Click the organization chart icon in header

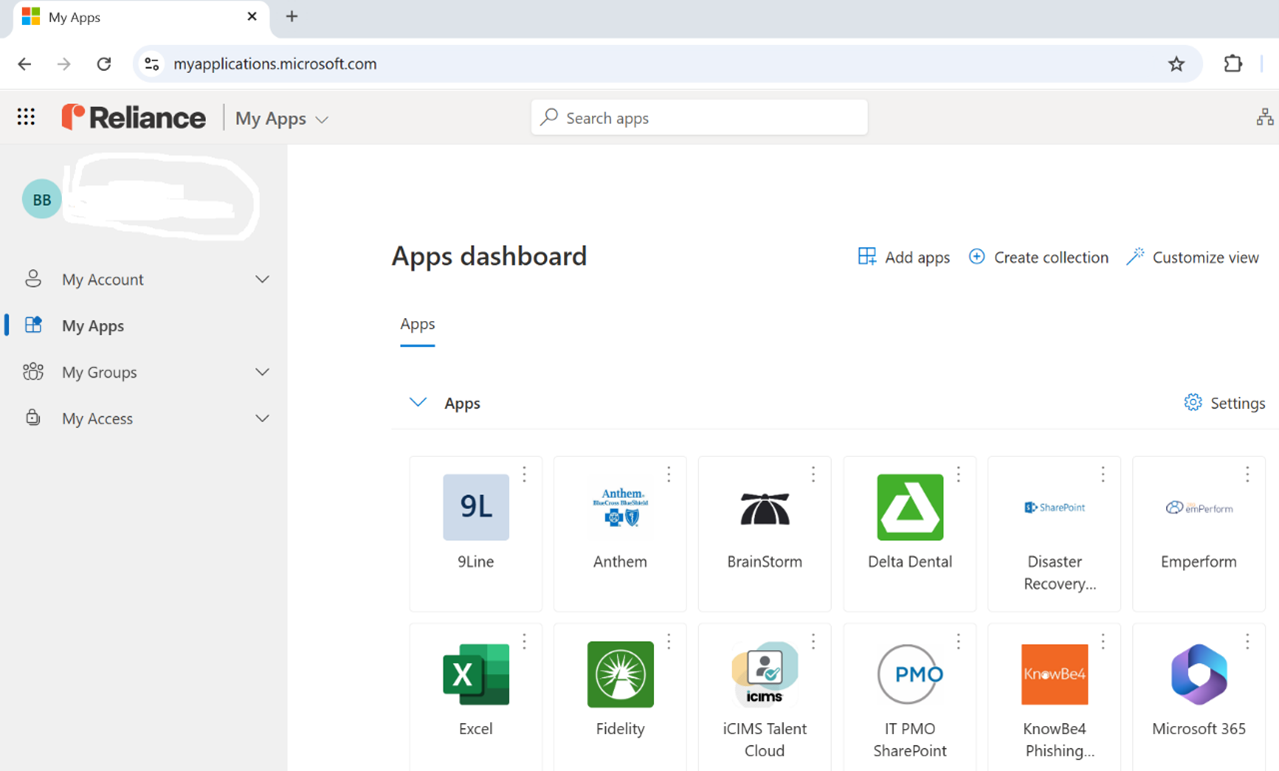(1265, 117)
